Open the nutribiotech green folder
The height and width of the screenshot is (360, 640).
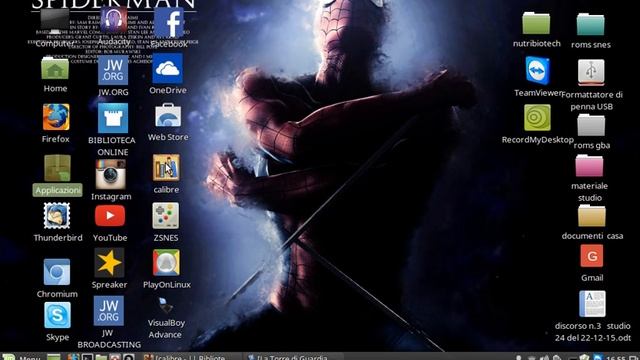click(x=536, y=24)
